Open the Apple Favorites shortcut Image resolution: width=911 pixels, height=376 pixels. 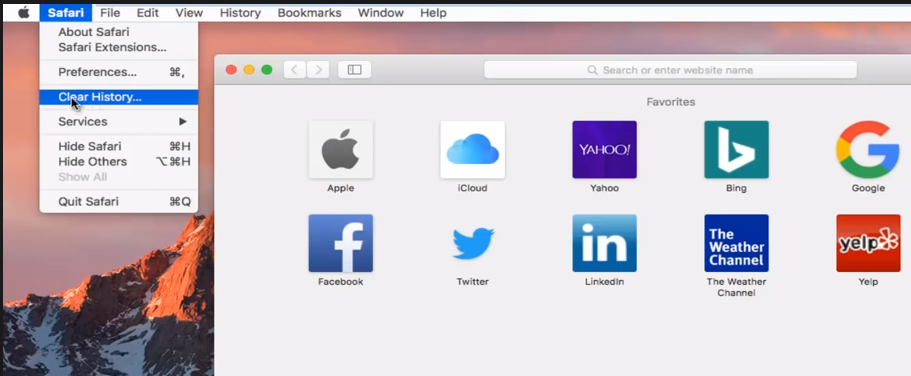click(x=340, y=149)
